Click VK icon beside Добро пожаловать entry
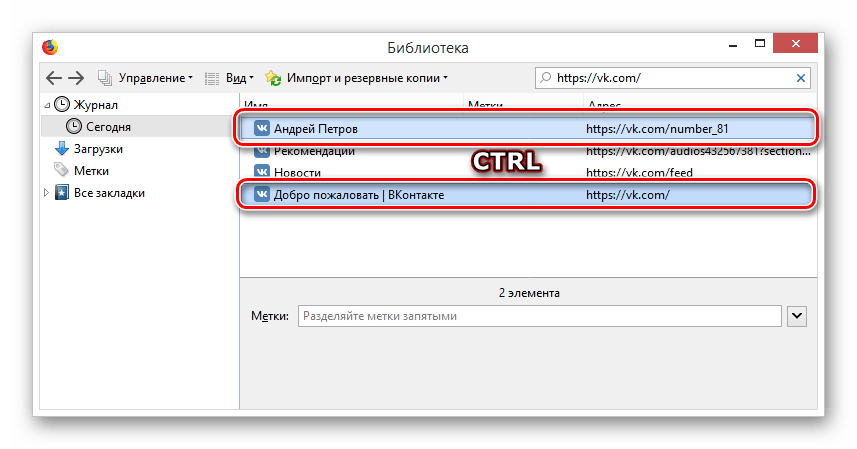The width and height of the screenshot is (857, 449). (262, 195)
